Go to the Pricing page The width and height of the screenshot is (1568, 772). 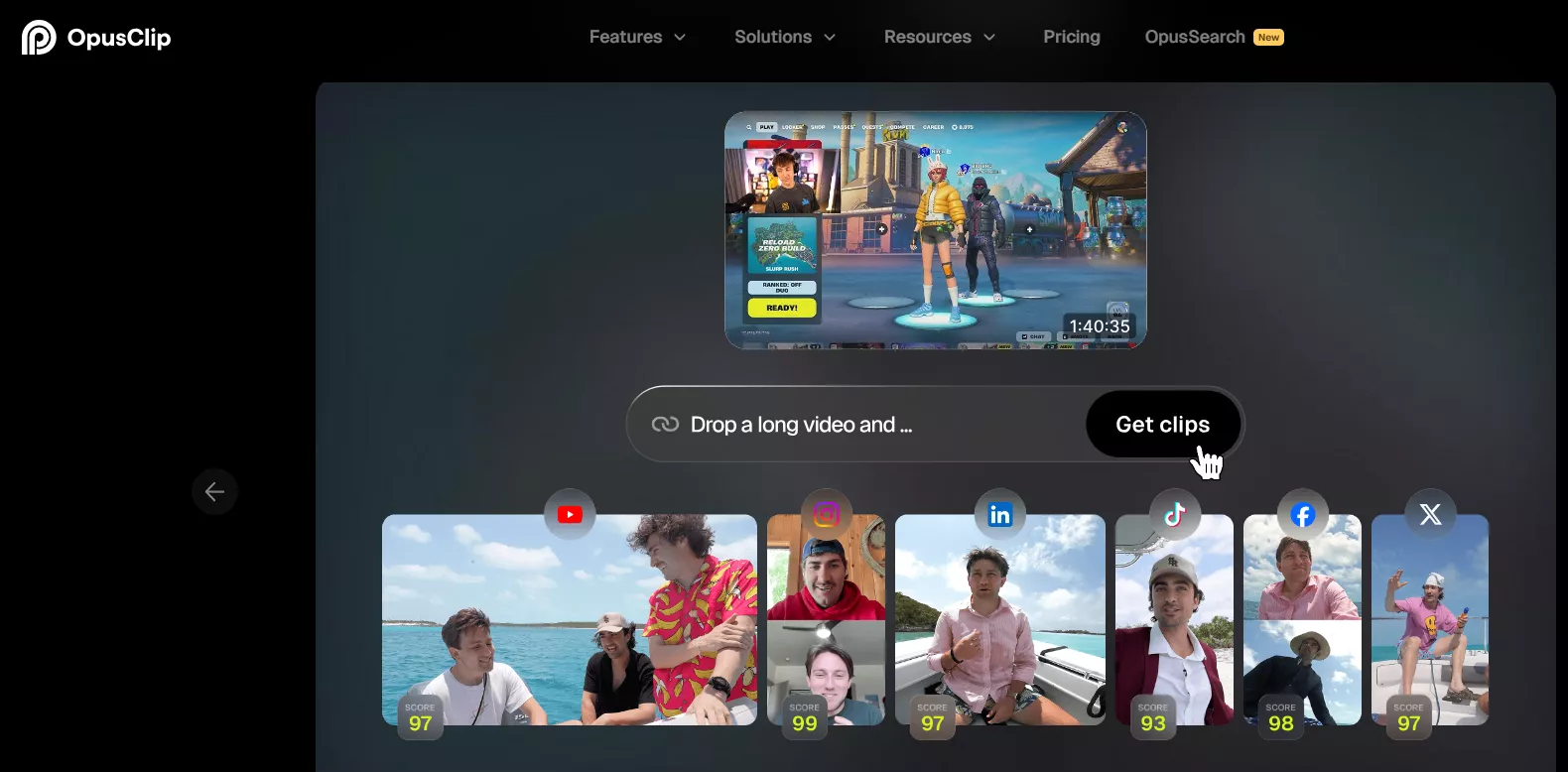(x=1072, y=37)
